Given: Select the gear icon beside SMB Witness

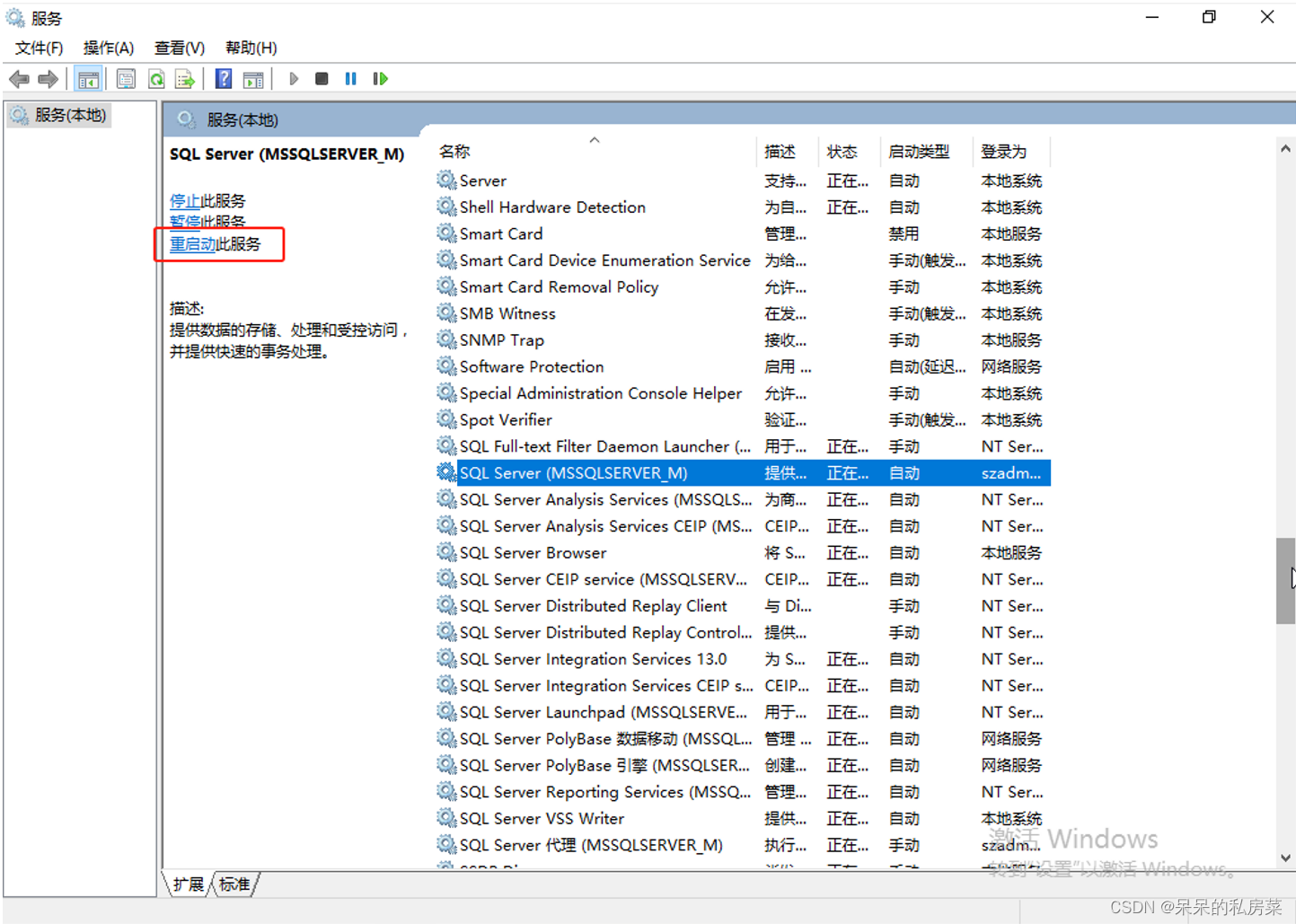Looking at the screenshot, I should pos(446,313).
